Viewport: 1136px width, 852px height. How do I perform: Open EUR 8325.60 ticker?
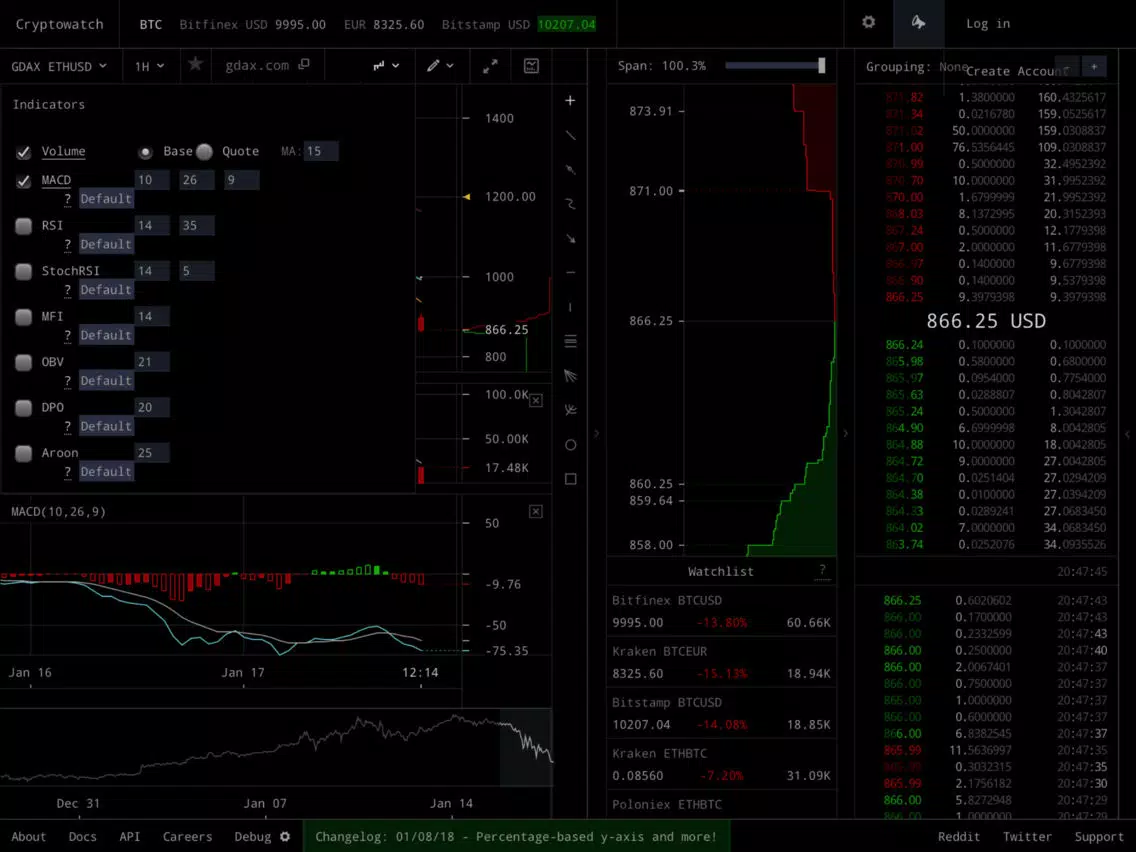(x=384, y=25)
